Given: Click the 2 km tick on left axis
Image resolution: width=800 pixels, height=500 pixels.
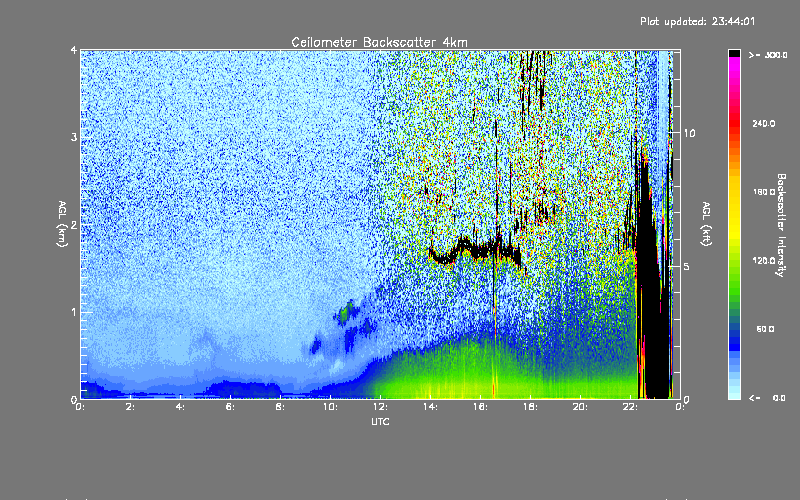Looking at the screenshot, I should tap(74, 224).
